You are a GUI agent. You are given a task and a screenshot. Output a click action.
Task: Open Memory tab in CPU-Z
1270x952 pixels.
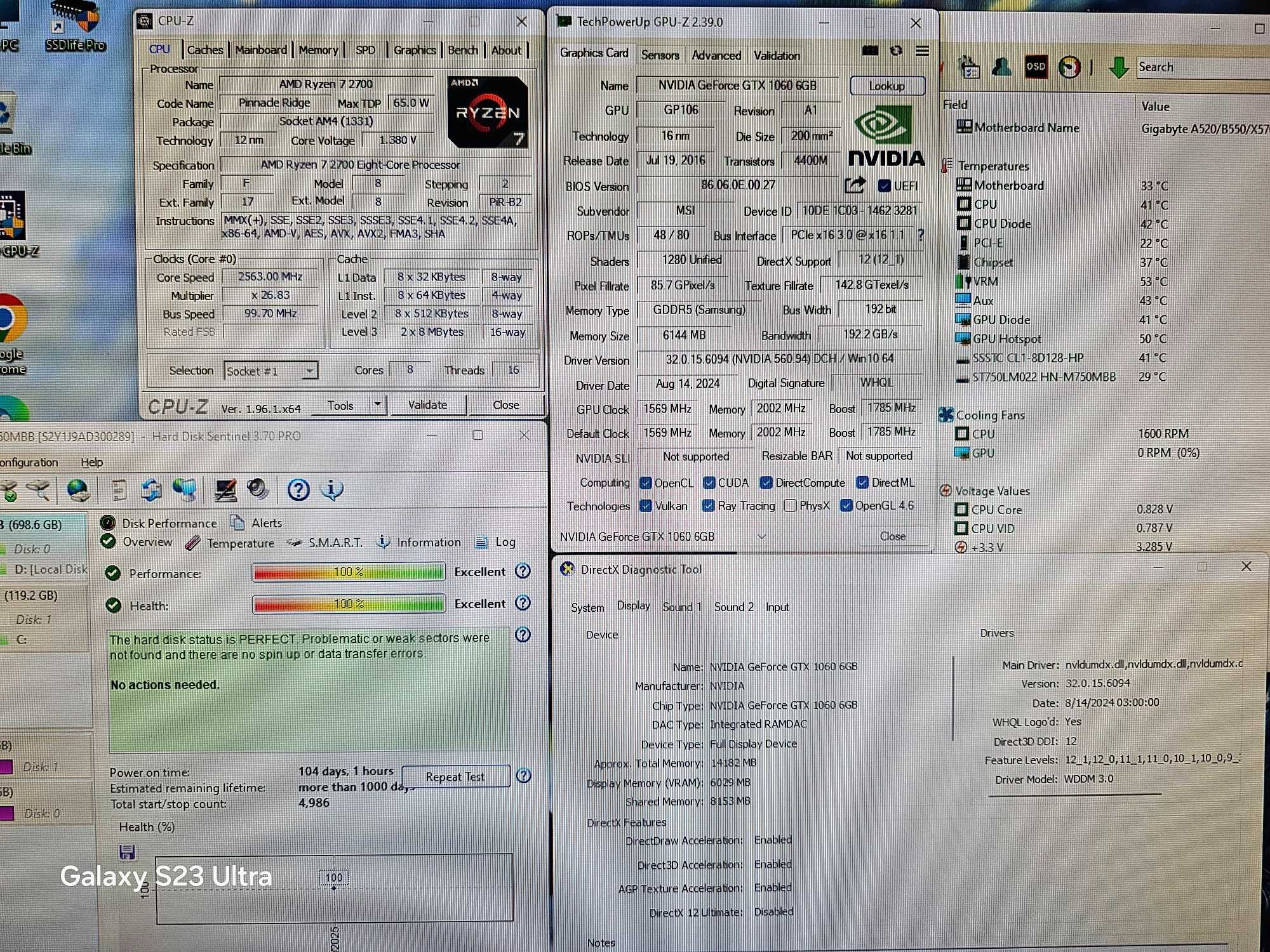[318, 50]
